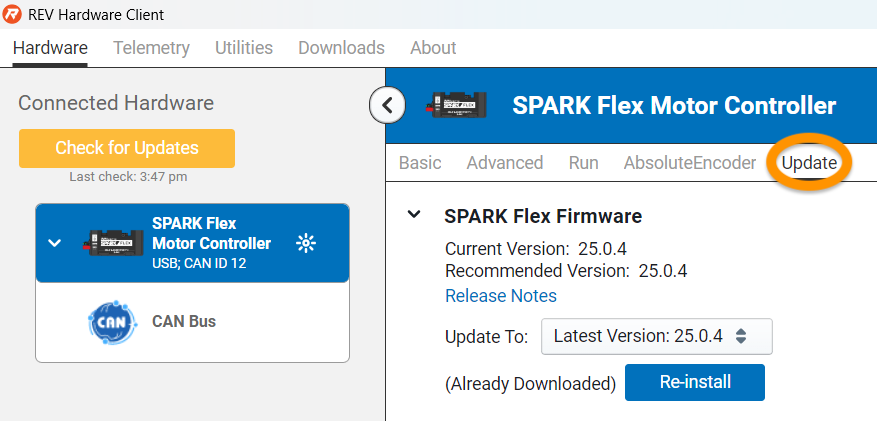Open the Release Notes link
Image resolution: width=877 pixels, height=421 pixels.
coord(501,295)
